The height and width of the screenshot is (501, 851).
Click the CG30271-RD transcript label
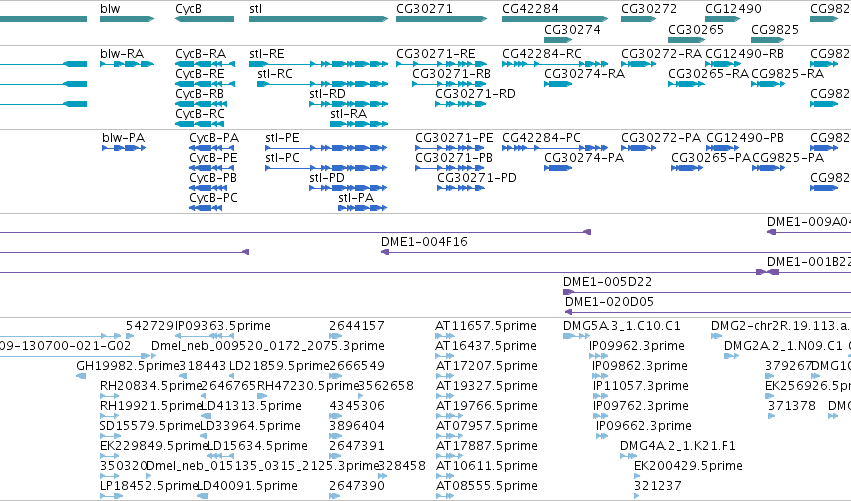[475, 94]
